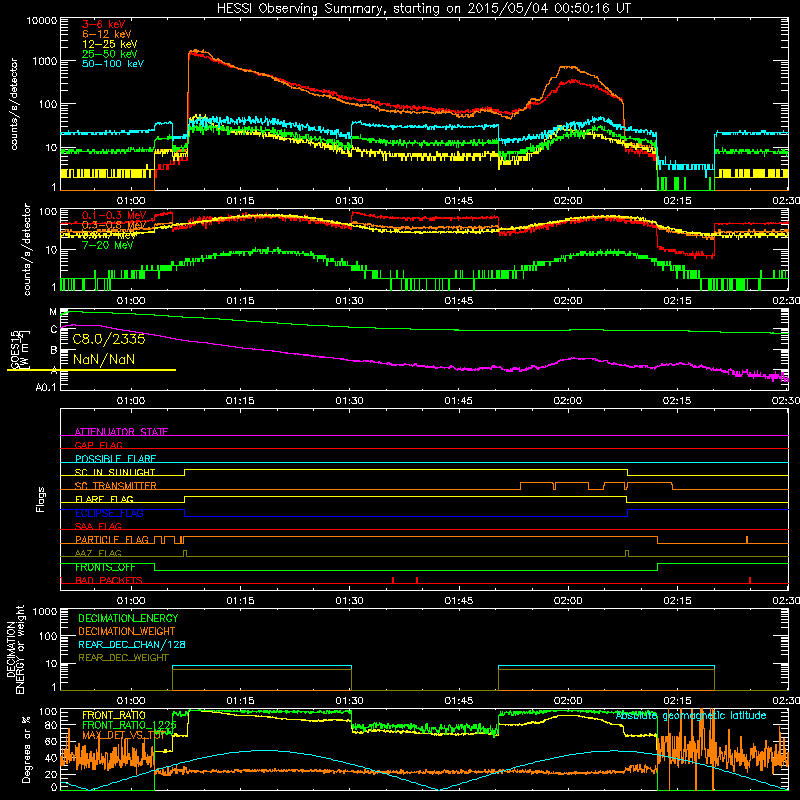Click the REAR_DEC_CHAN/128 legend label
The image size is (800, 800).
(x=132, y=644)
